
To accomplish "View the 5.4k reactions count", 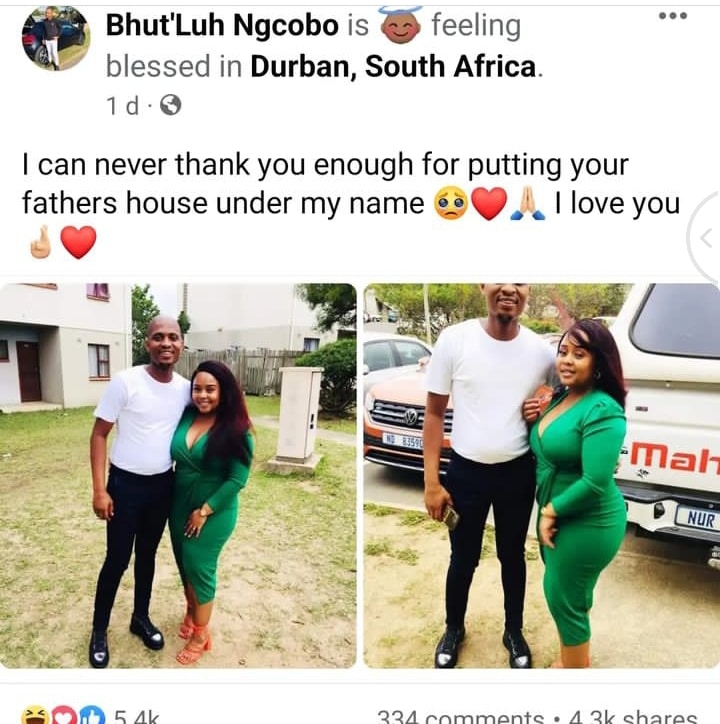I will pos(137,717).
